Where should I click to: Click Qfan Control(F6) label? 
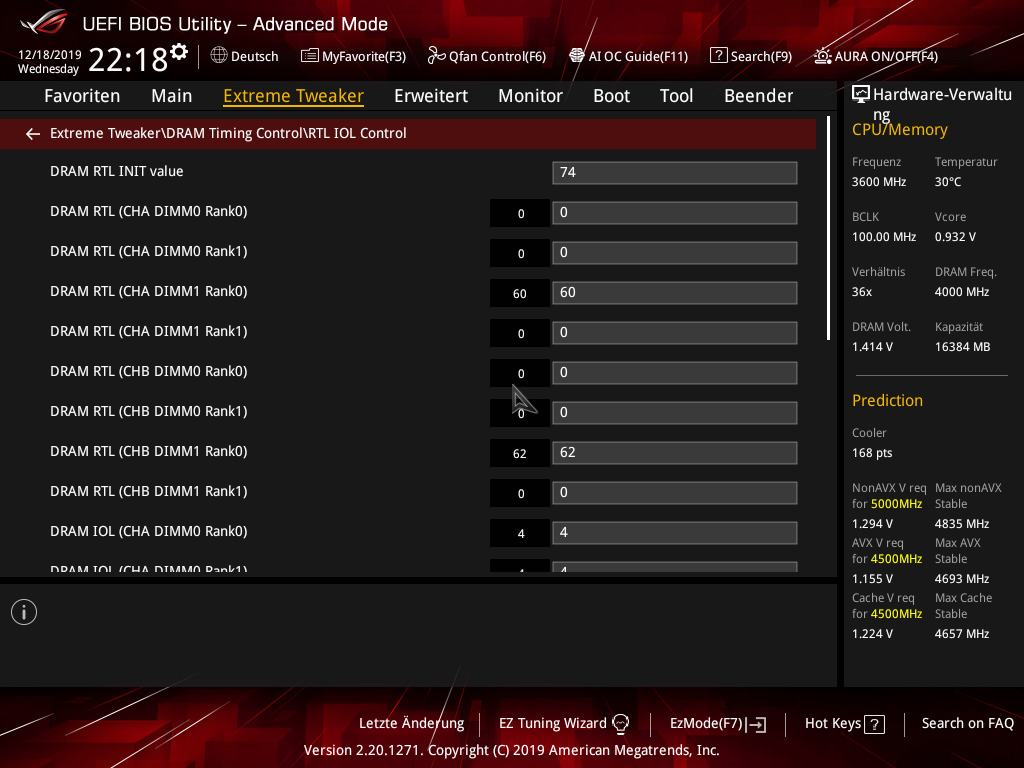(x=497, y=57)
